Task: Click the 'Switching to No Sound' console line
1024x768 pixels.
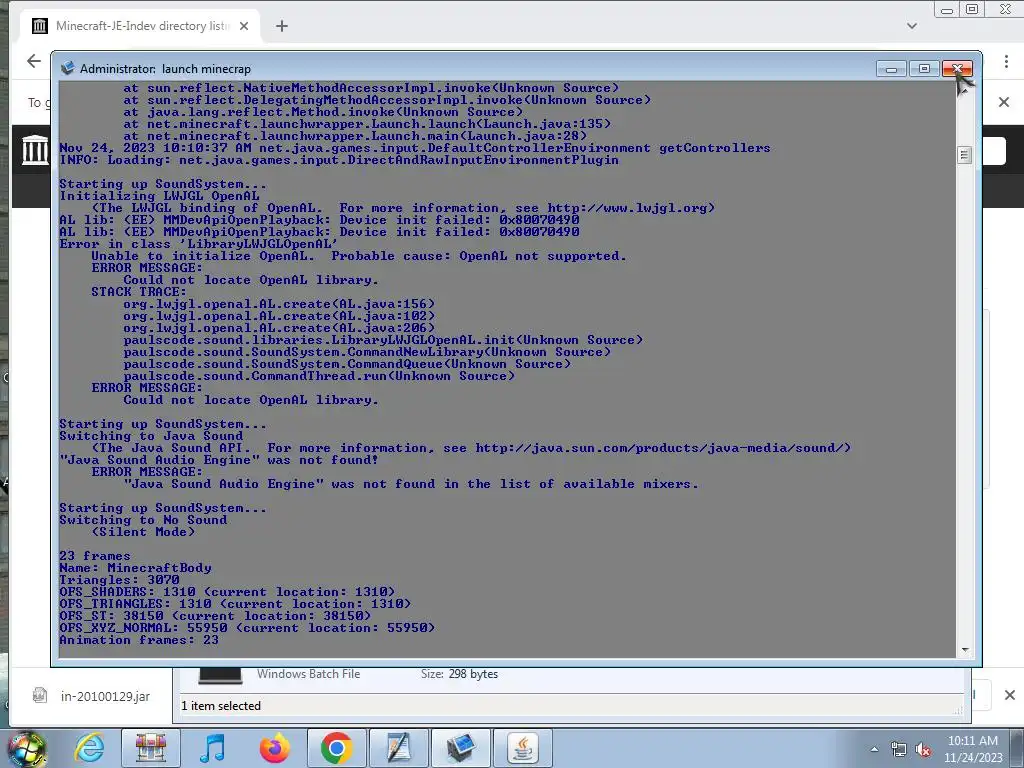Action: pos(143,520)
